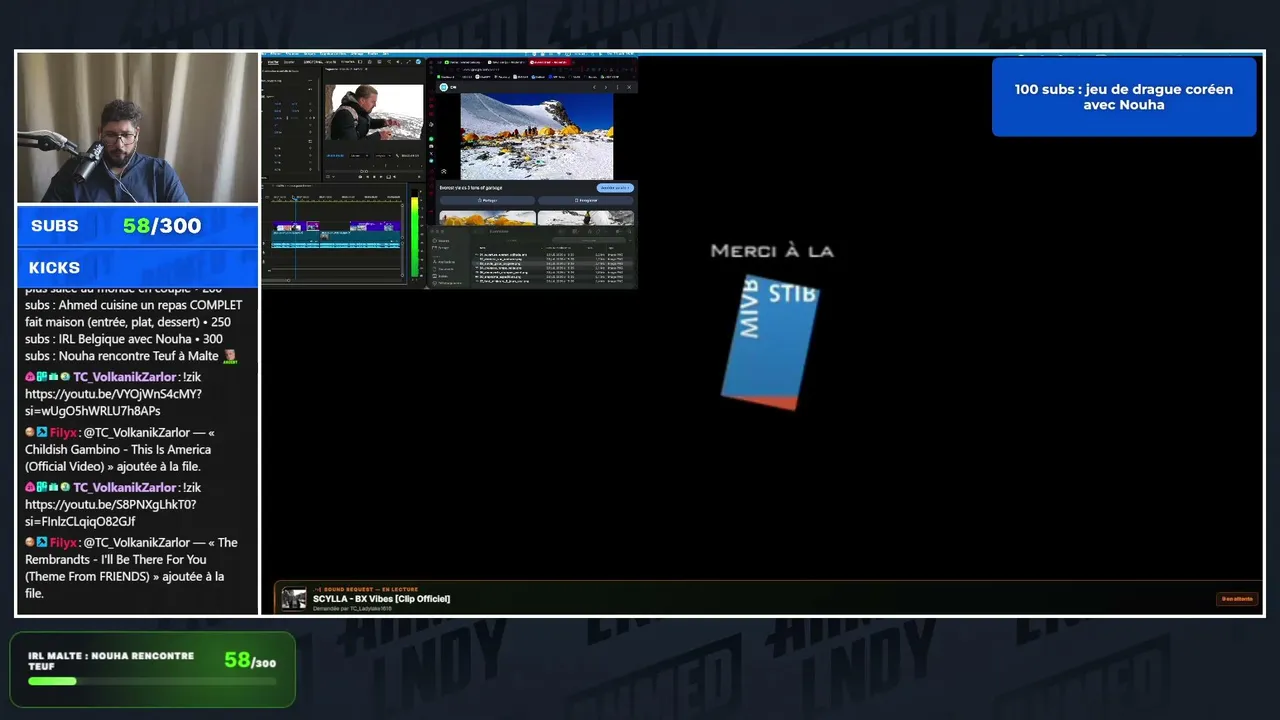Click the SCYLLA - BX Vibes song title

[x=381, y=599]
